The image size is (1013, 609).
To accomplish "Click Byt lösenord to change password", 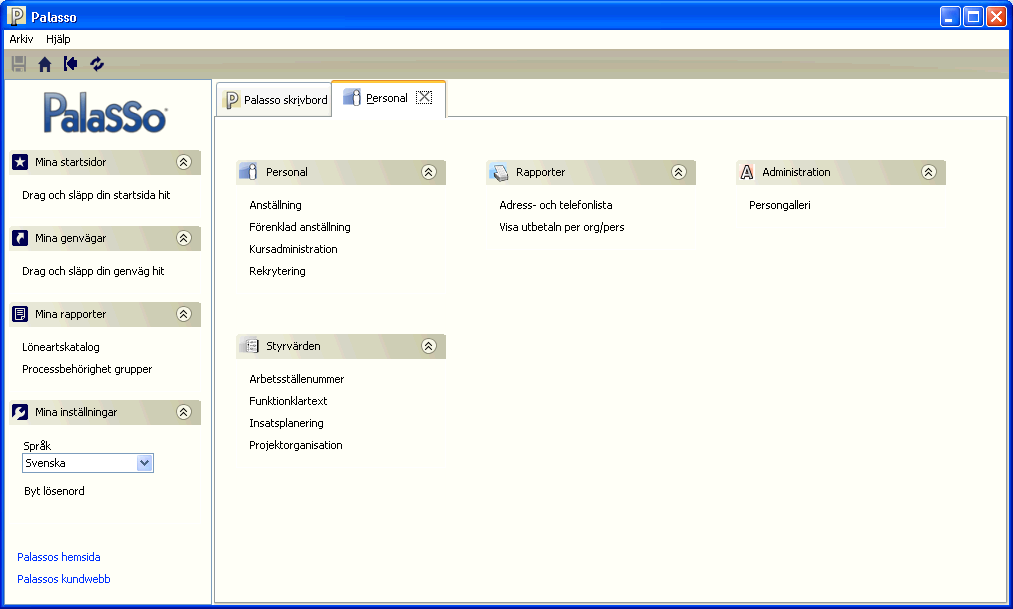I will 54,491.
